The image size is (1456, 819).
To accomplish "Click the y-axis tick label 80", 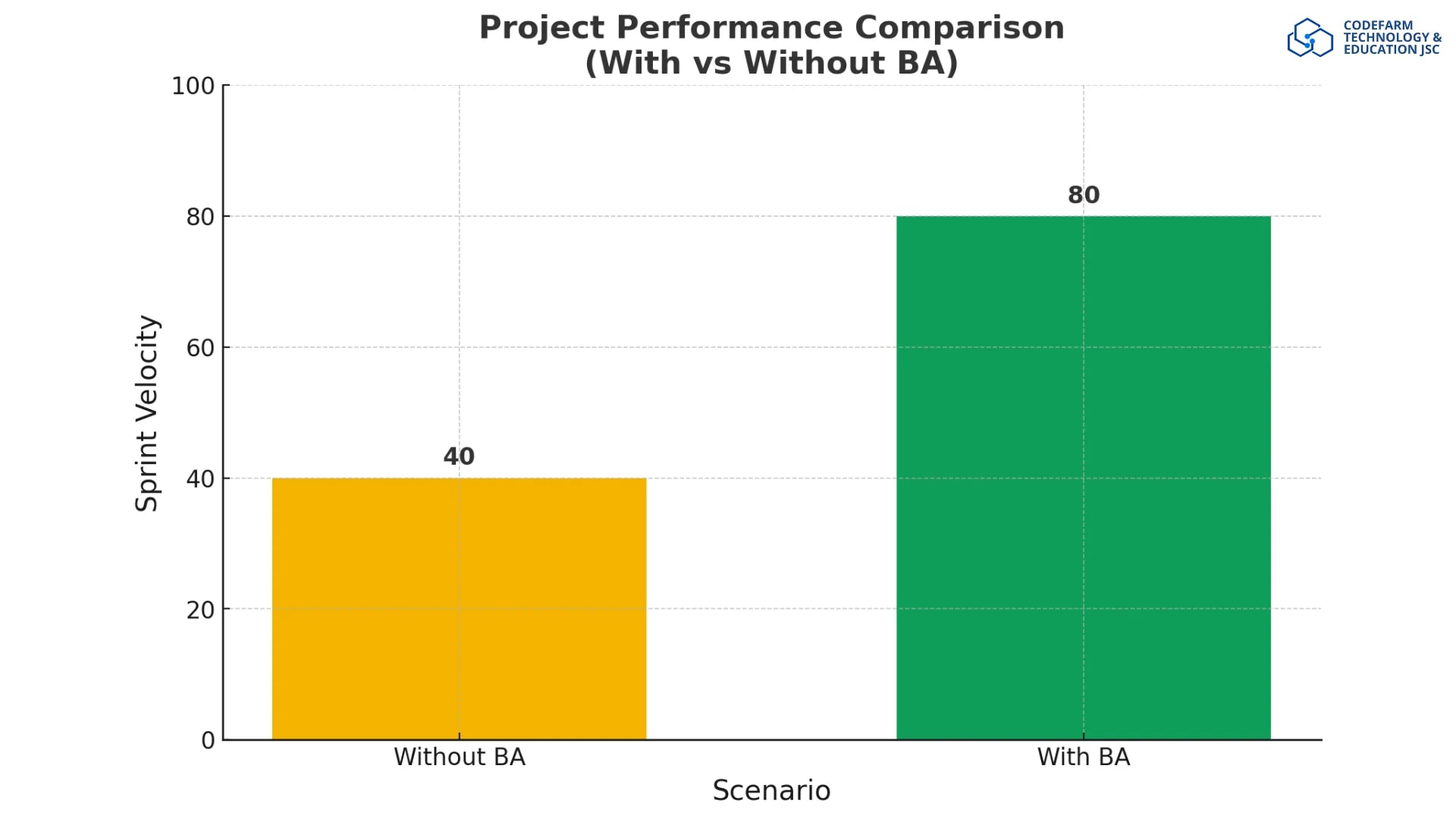I will coord(200,218).
